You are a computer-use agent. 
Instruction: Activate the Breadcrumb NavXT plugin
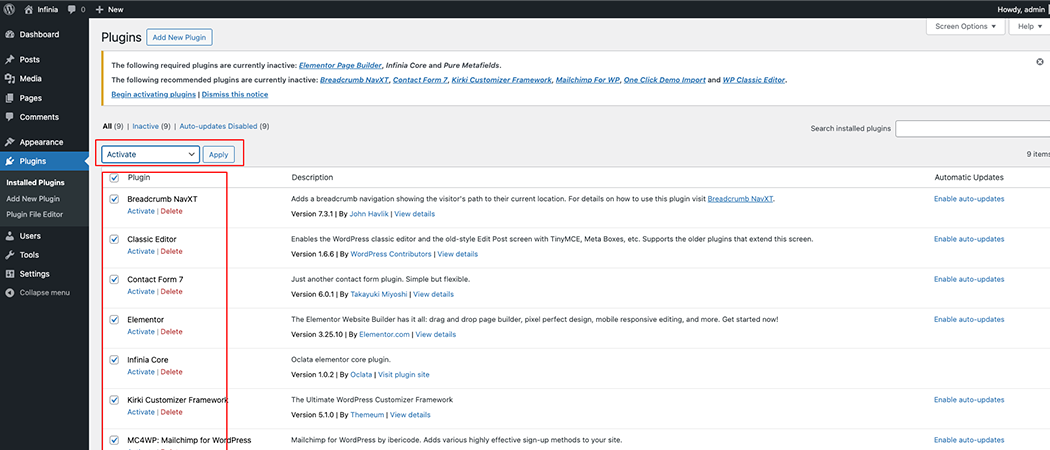tap(141, 212)
